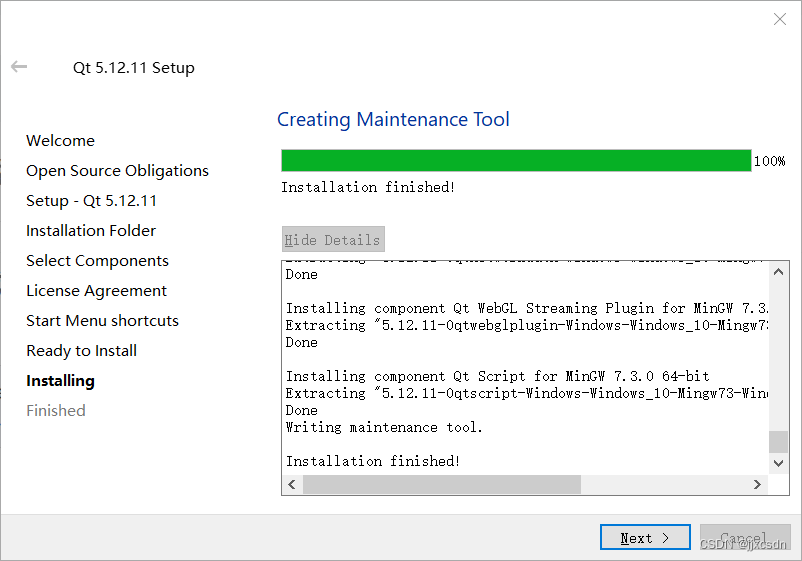Image resolution: width=802 pixels, height=561 pixels.
Task: Click the horizontal scrollbar thumb
Action: point(442,484)
